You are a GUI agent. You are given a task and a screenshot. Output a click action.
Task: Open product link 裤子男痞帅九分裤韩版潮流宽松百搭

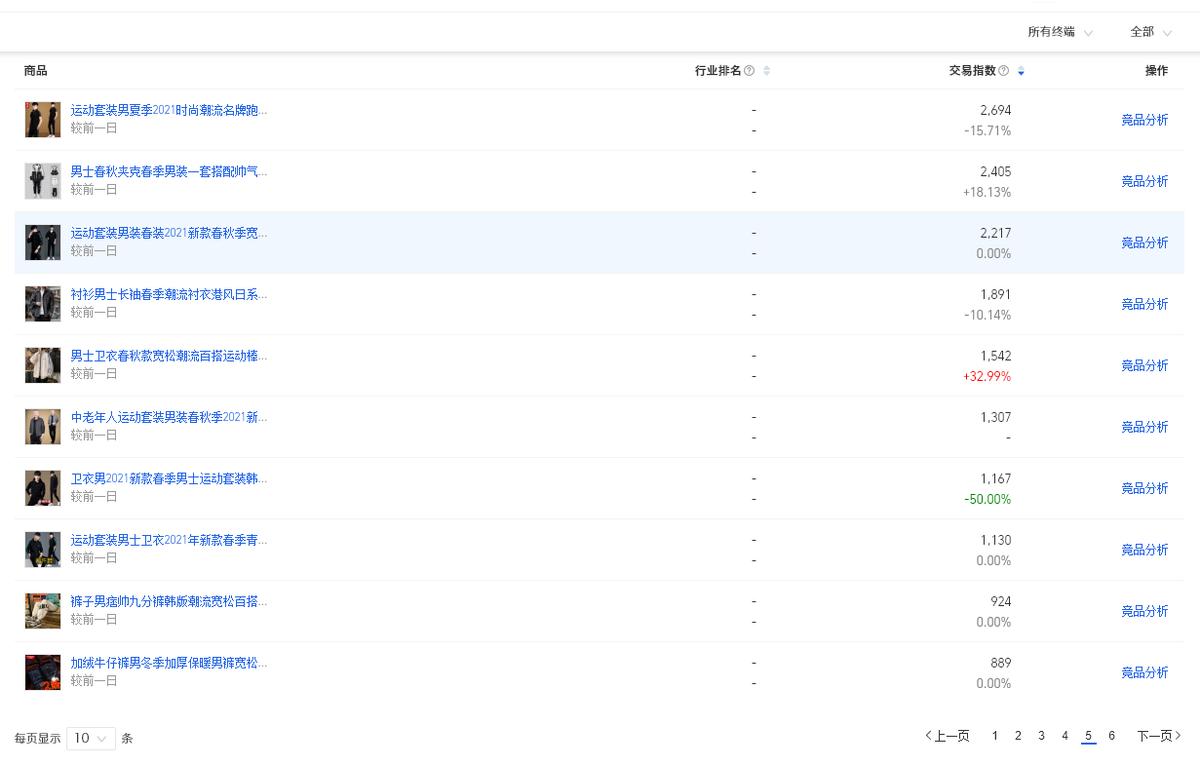(x=169, y=602)
